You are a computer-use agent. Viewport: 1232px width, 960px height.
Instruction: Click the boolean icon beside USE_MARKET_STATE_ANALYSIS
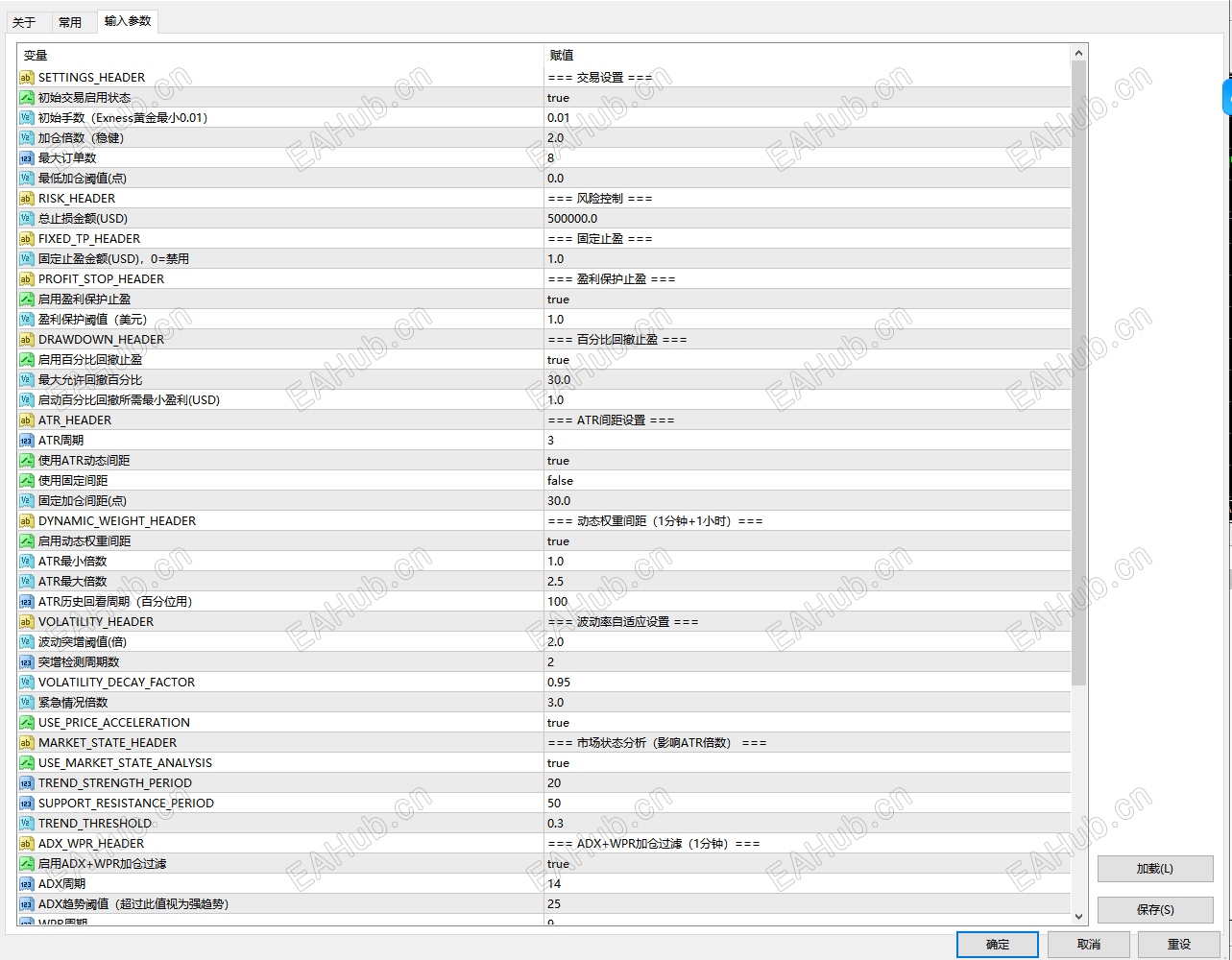tap(27, 763)
